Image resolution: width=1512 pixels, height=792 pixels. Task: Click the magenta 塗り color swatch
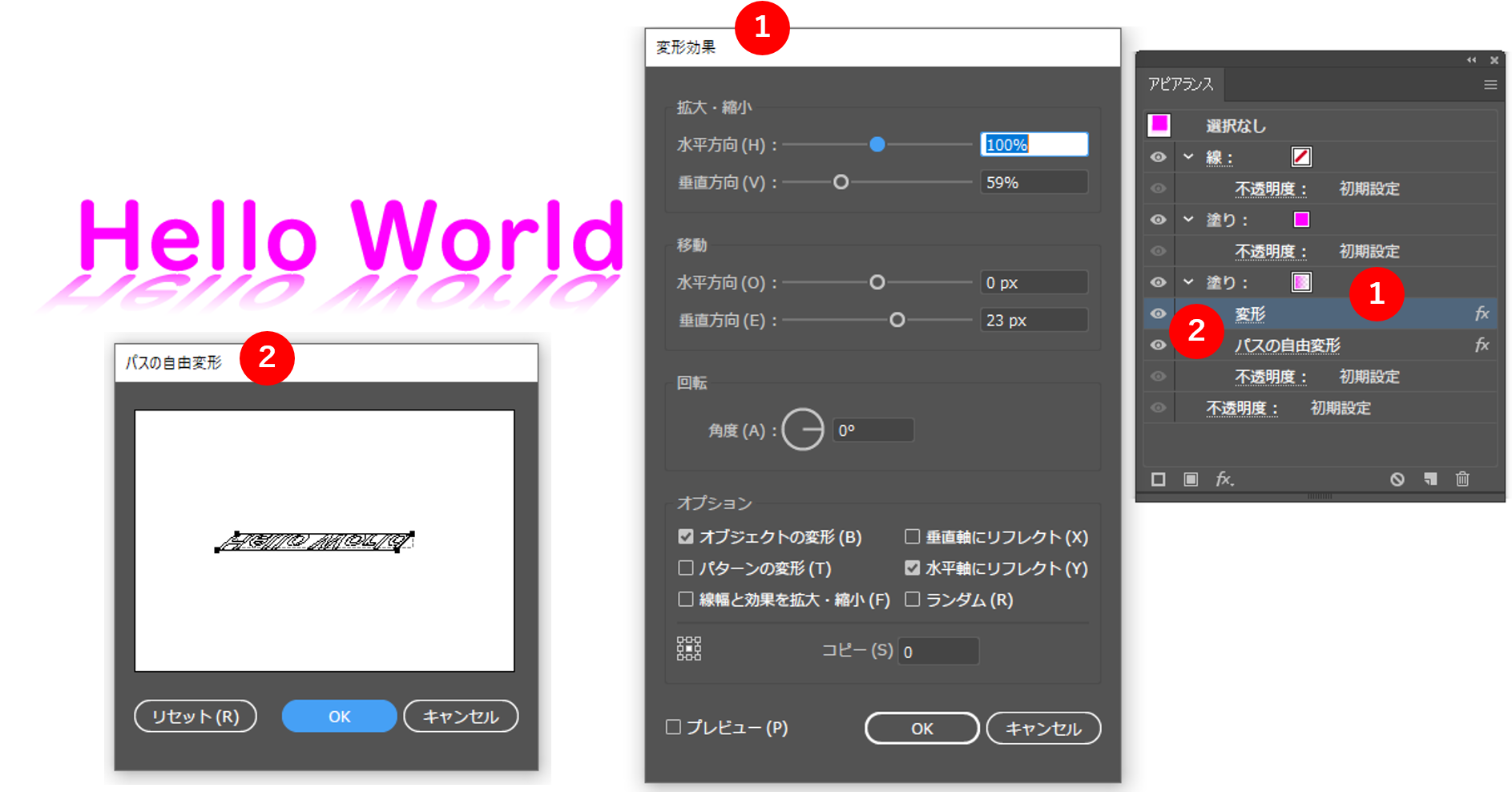1300,220
